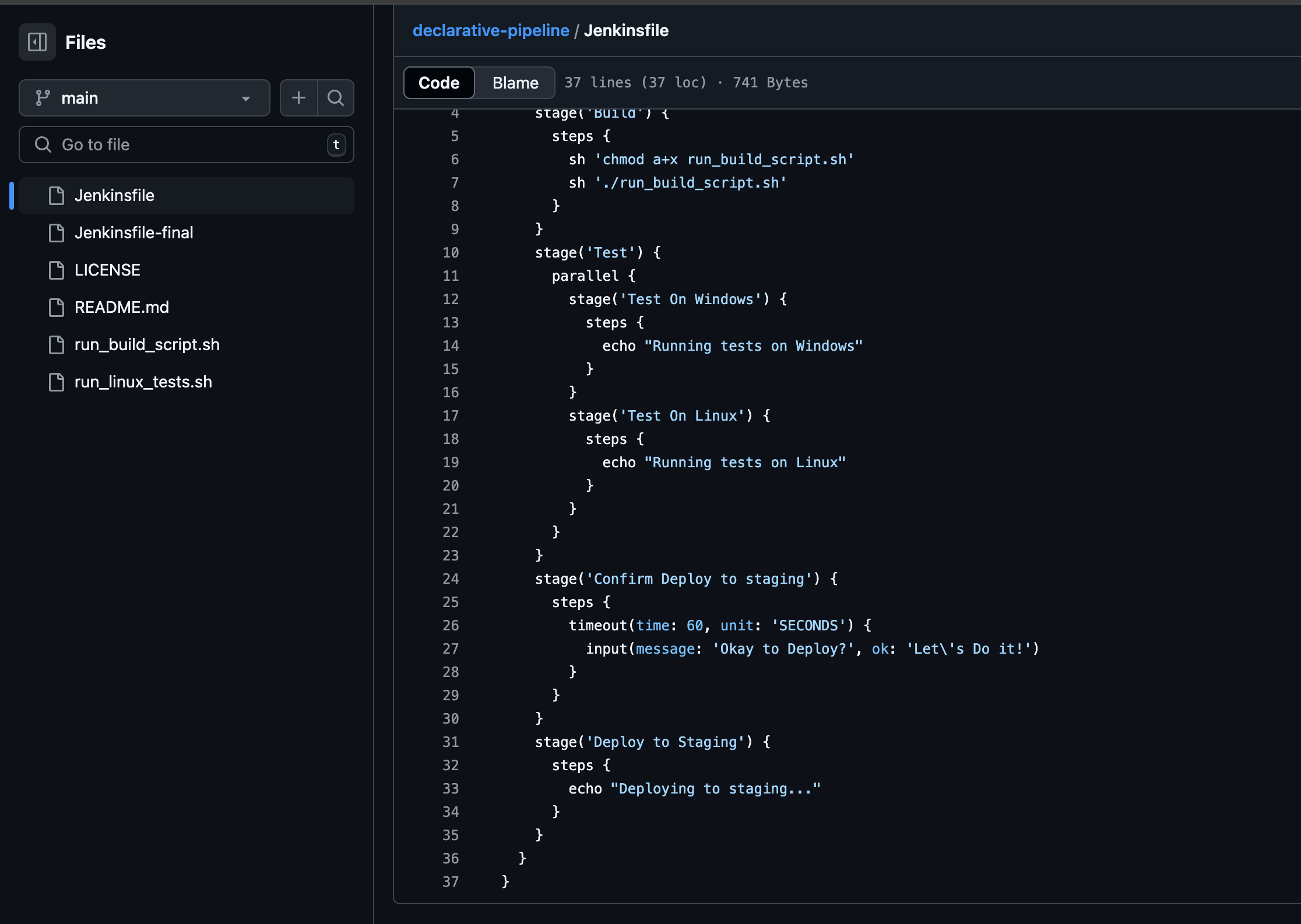Click the './run_build_script.sh' command on line 7
Viewport: 1301px width, 924px height.
691,183
